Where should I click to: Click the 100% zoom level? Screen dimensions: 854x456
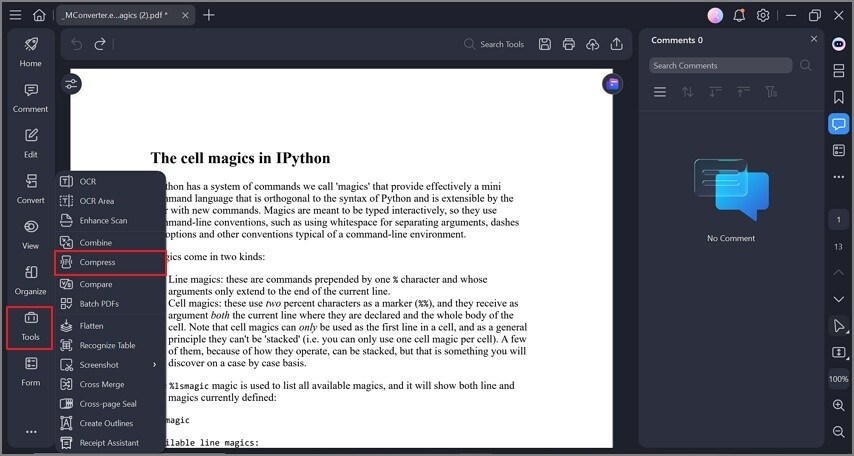839,379
